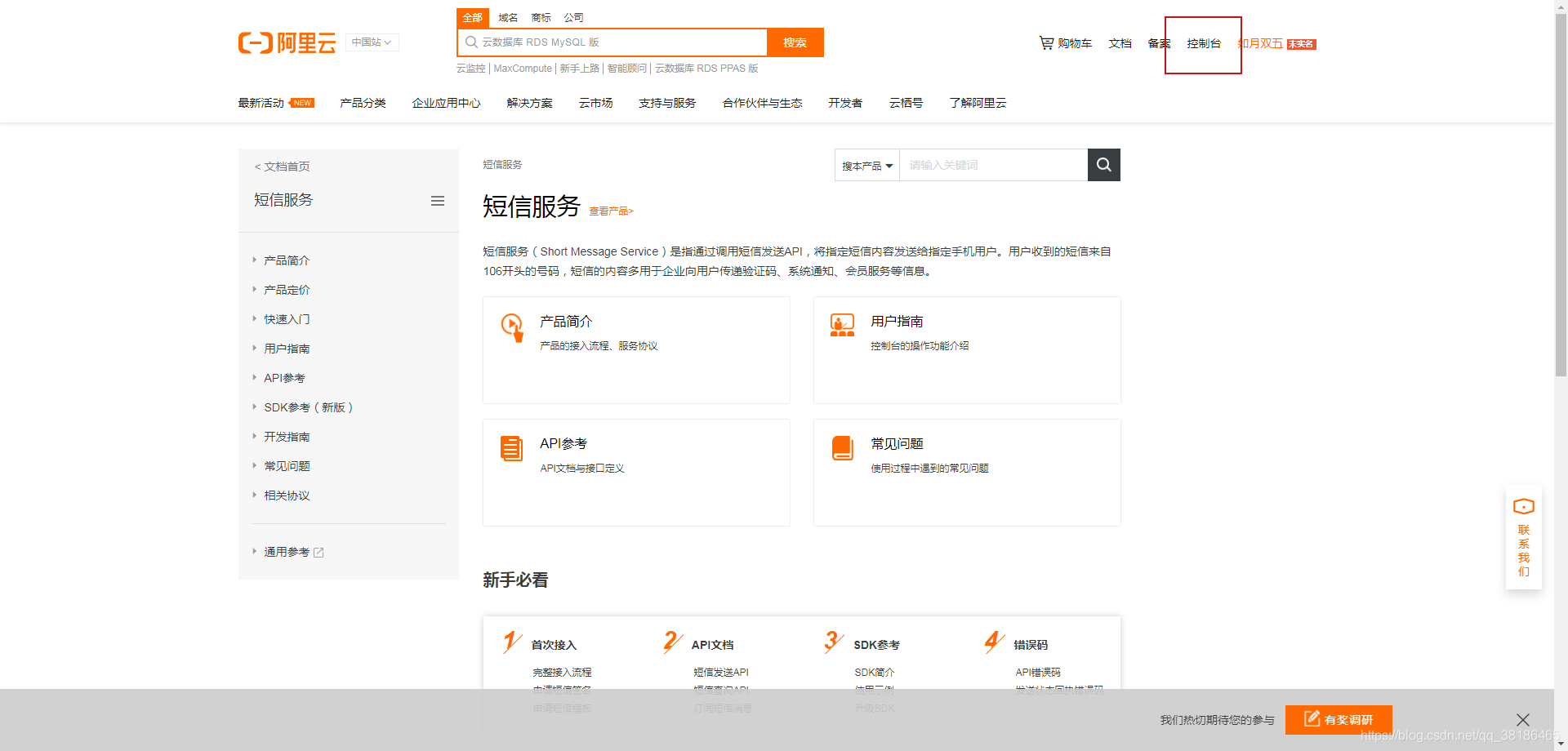The image size is (1568, 751).
Task: Open the 联系我们 floating panel
Action: [1523, 539]
